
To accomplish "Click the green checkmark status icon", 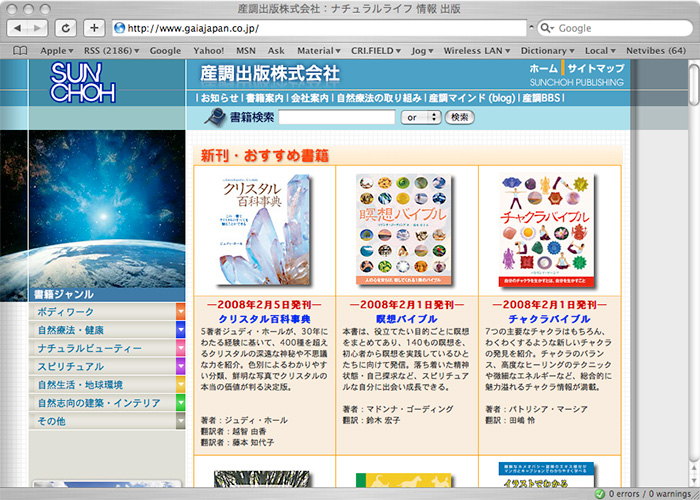I will (x=600, y=494).
